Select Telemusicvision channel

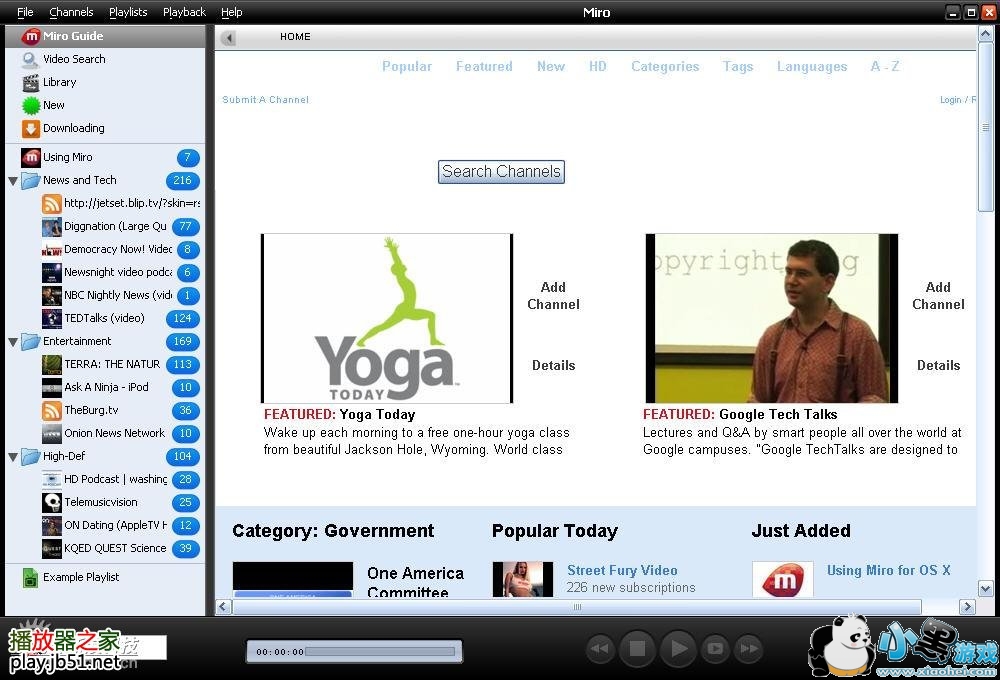(x=121, y=502)
